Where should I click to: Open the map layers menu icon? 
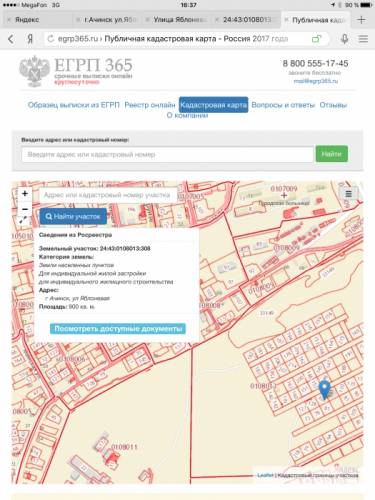point(348,194)
